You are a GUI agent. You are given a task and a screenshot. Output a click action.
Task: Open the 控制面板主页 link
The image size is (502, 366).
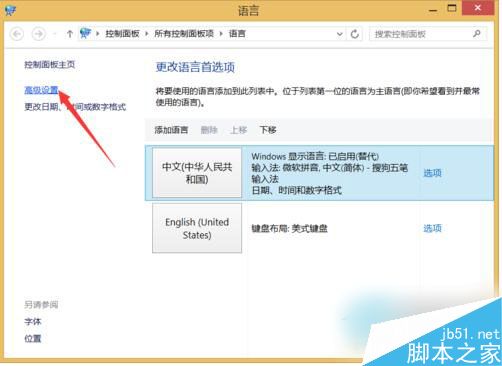[50, 64]
